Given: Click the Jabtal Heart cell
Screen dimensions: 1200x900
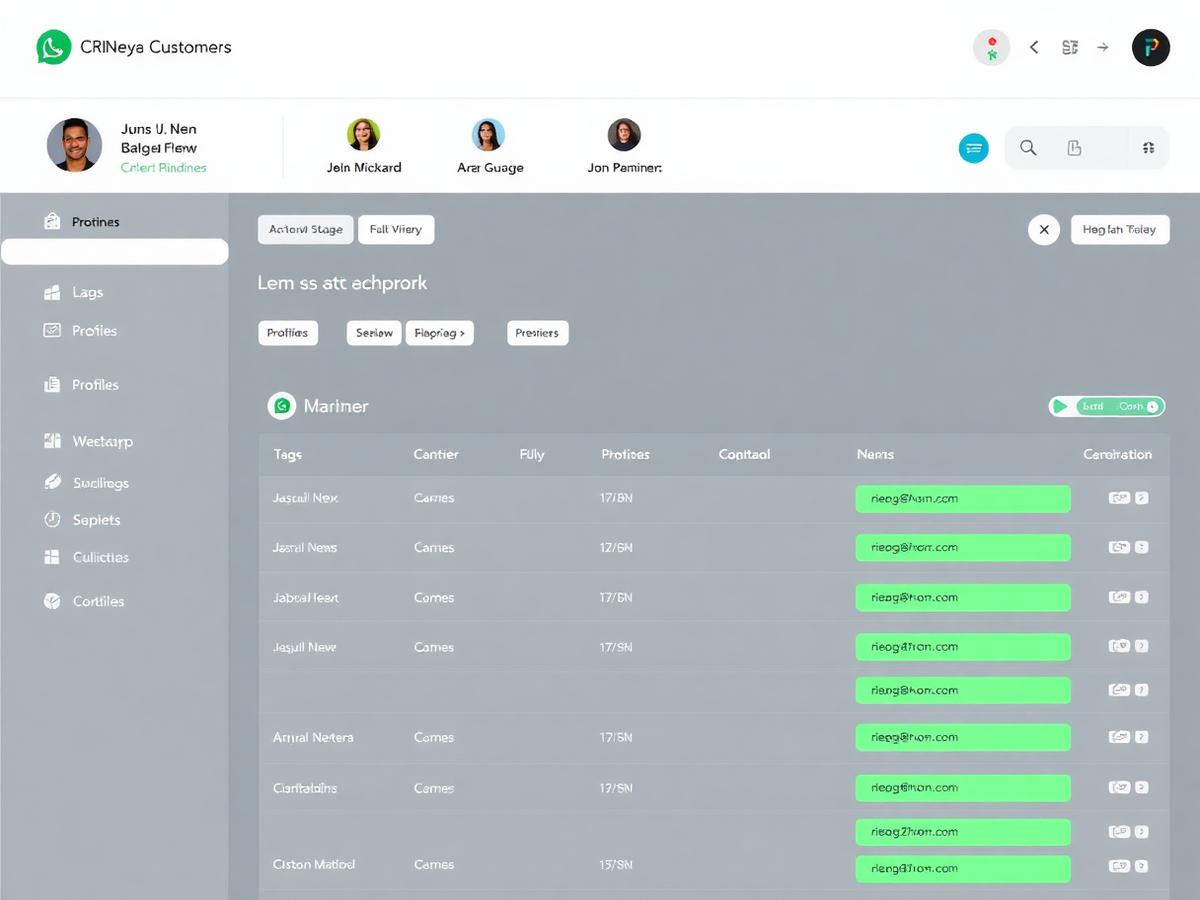Looking at the screenshot, I should [x=306, y=597].
